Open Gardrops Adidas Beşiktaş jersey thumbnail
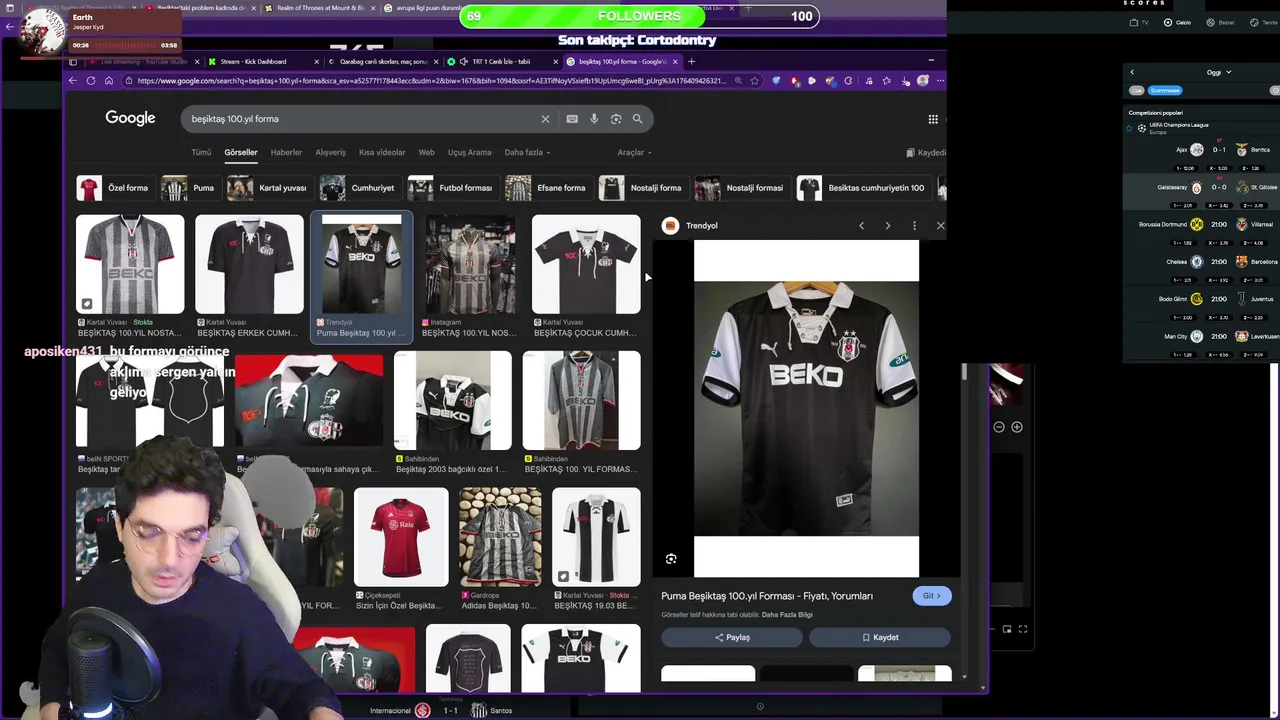This screenshot has width=1280, height=720. (500, 537)
